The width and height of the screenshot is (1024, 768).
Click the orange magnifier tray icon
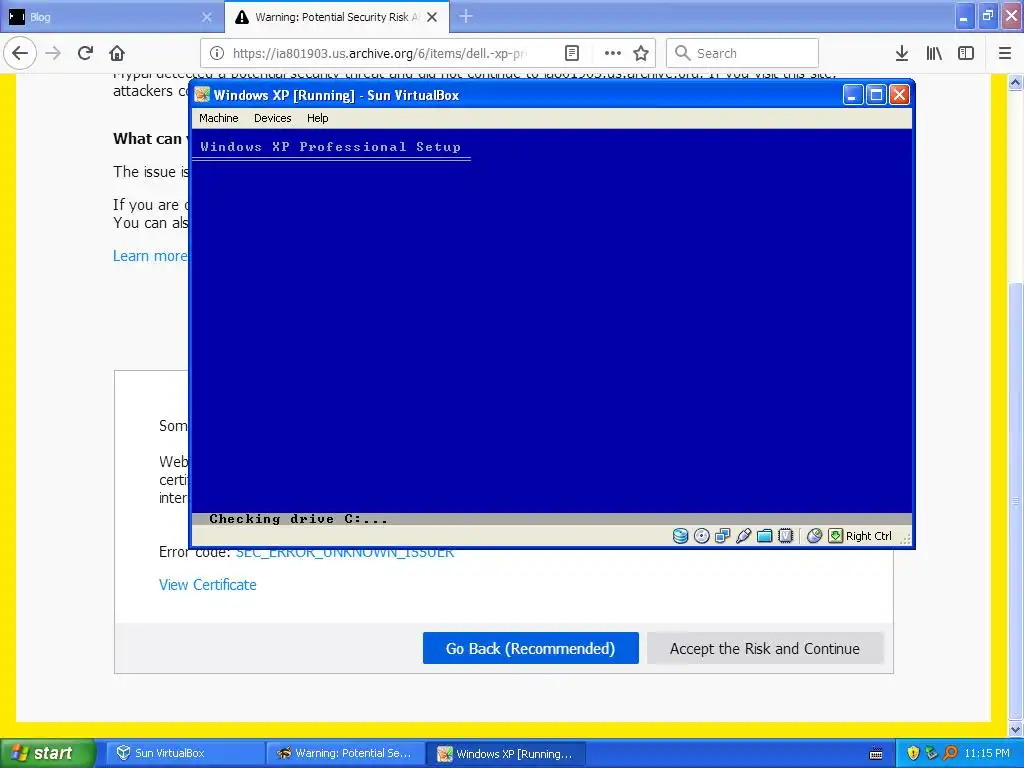(950, 753)
